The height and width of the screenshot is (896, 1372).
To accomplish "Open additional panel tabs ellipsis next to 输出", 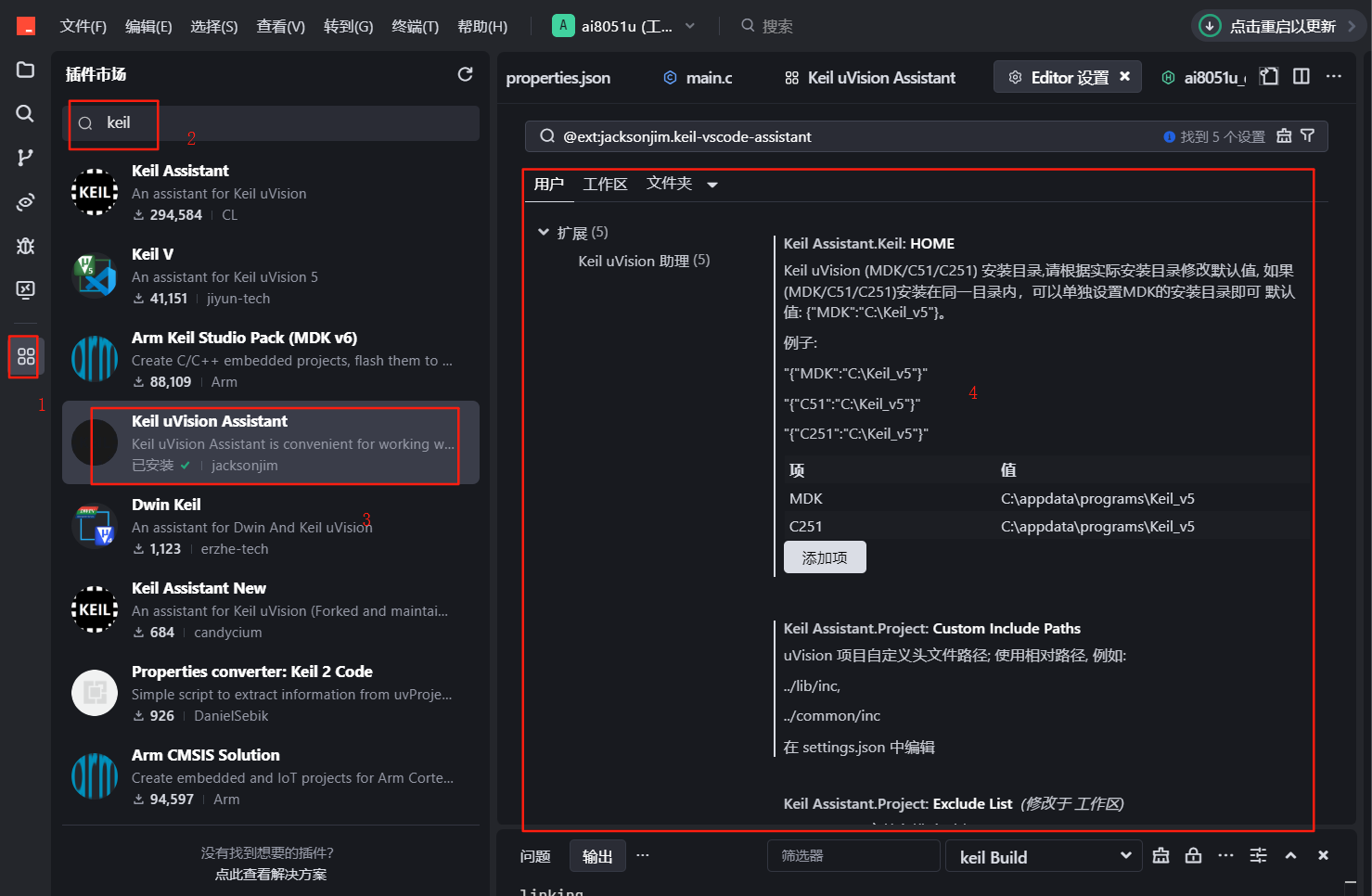I will pyautogui.click(x=643, y=855).
